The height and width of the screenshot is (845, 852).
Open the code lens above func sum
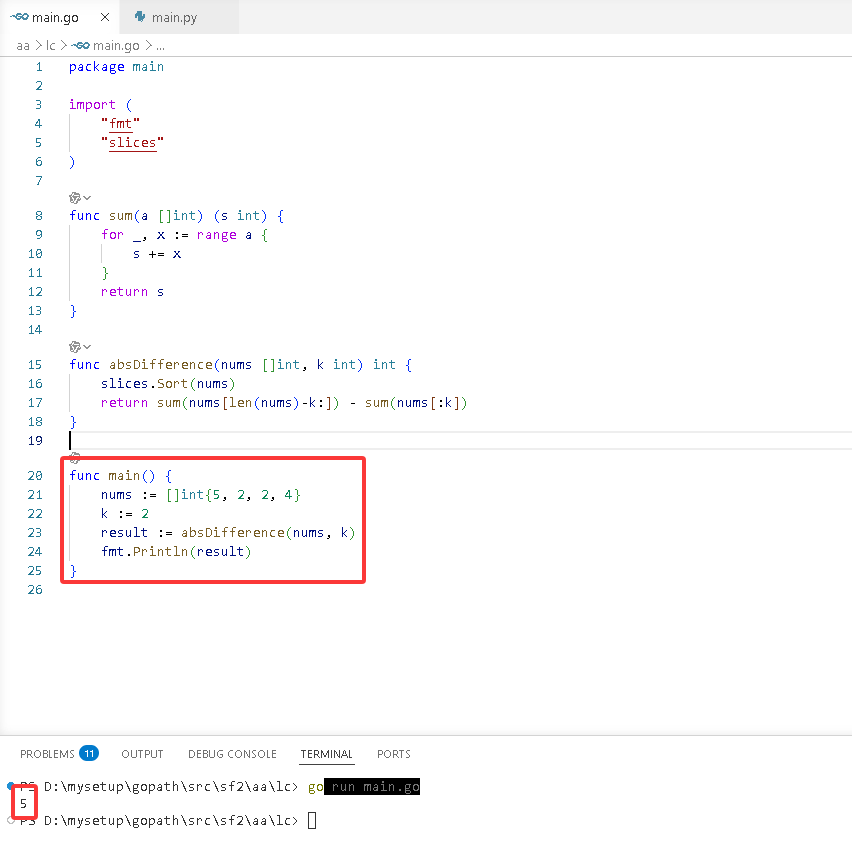click(75, 198)
